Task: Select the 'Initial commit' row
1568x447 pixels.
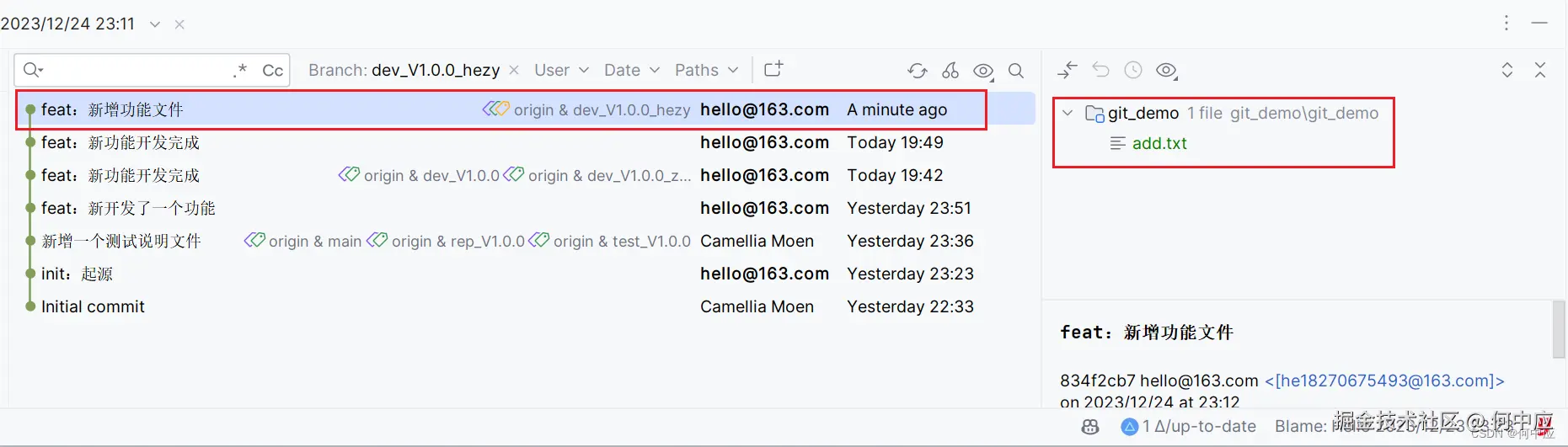Action: click(x=522, y=306)
